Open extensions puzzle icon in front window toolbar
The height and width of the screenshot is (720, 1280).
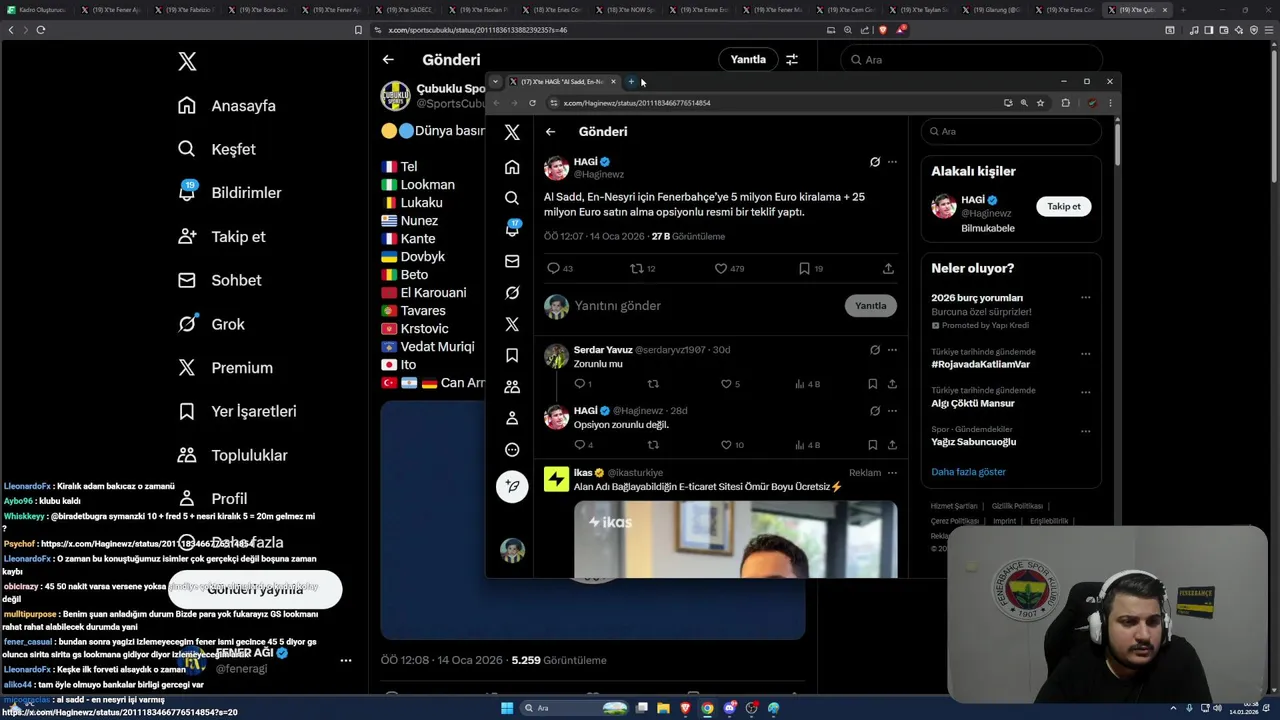pos(1065,103)
